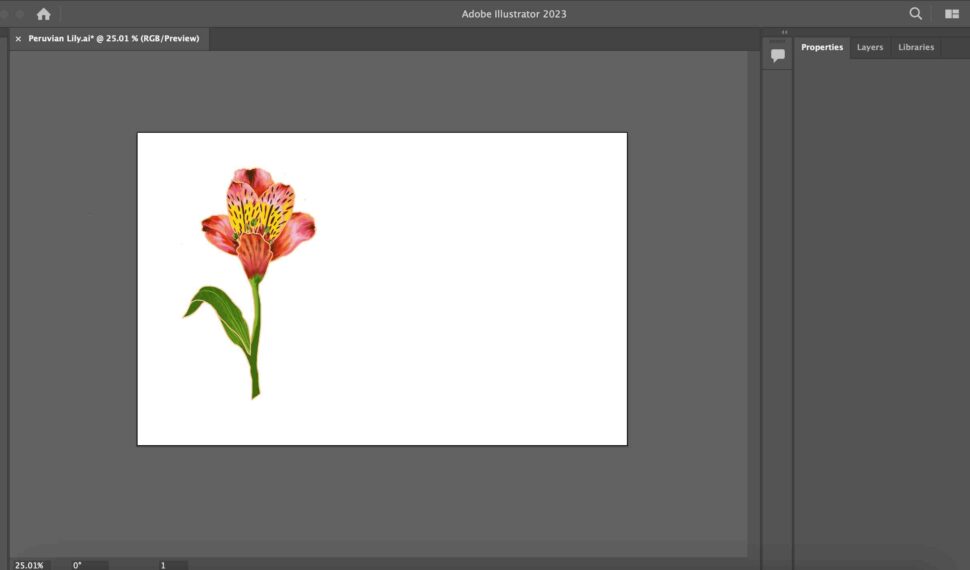Screen dimensions: 970x570
Task: Switch to the Layers panel tab
Action: tap(869, 47)
